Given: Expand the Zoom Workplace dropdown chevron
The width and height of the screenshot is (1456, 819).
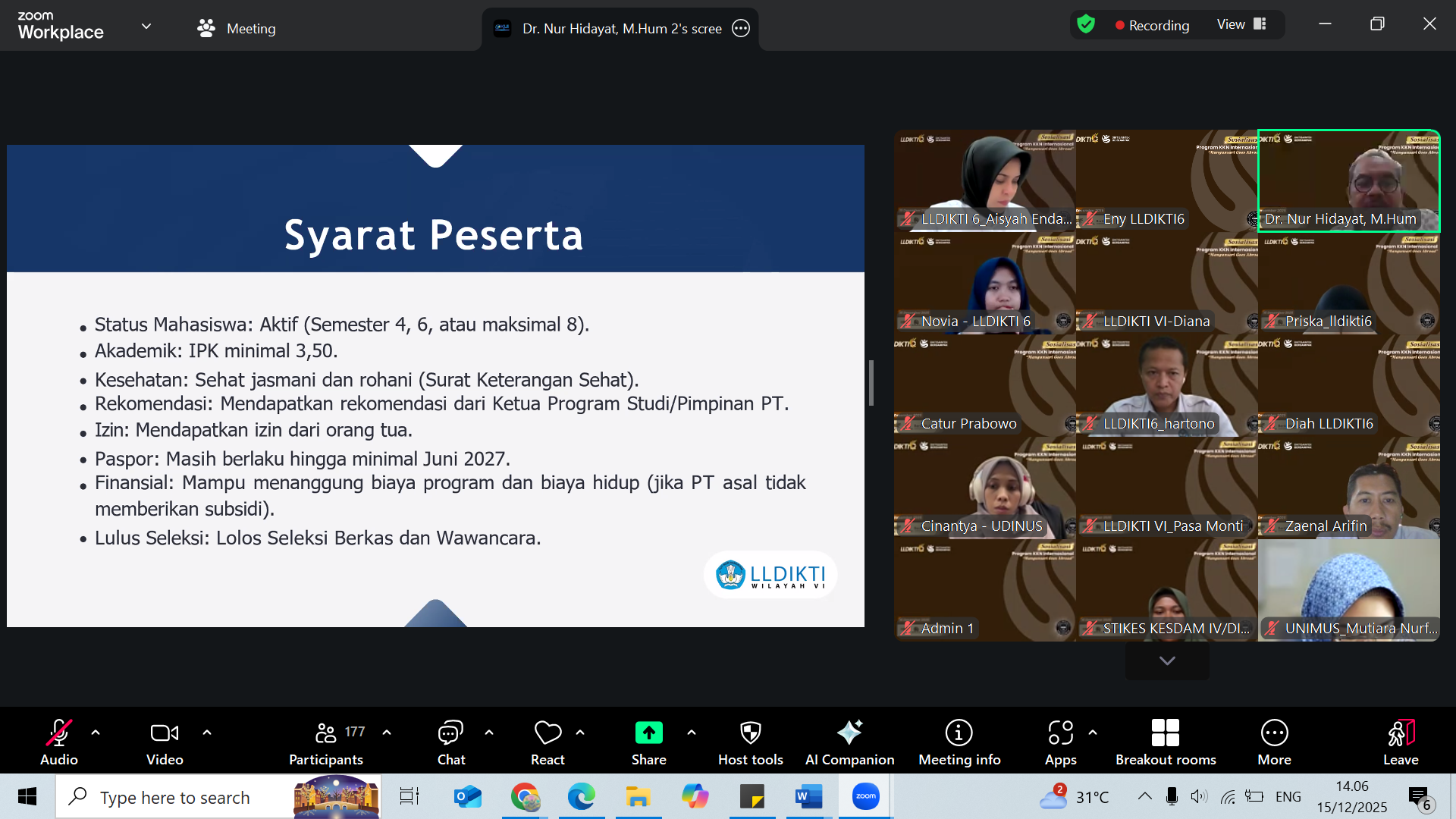Looking at the screenshot, I should tap(146, 27).
